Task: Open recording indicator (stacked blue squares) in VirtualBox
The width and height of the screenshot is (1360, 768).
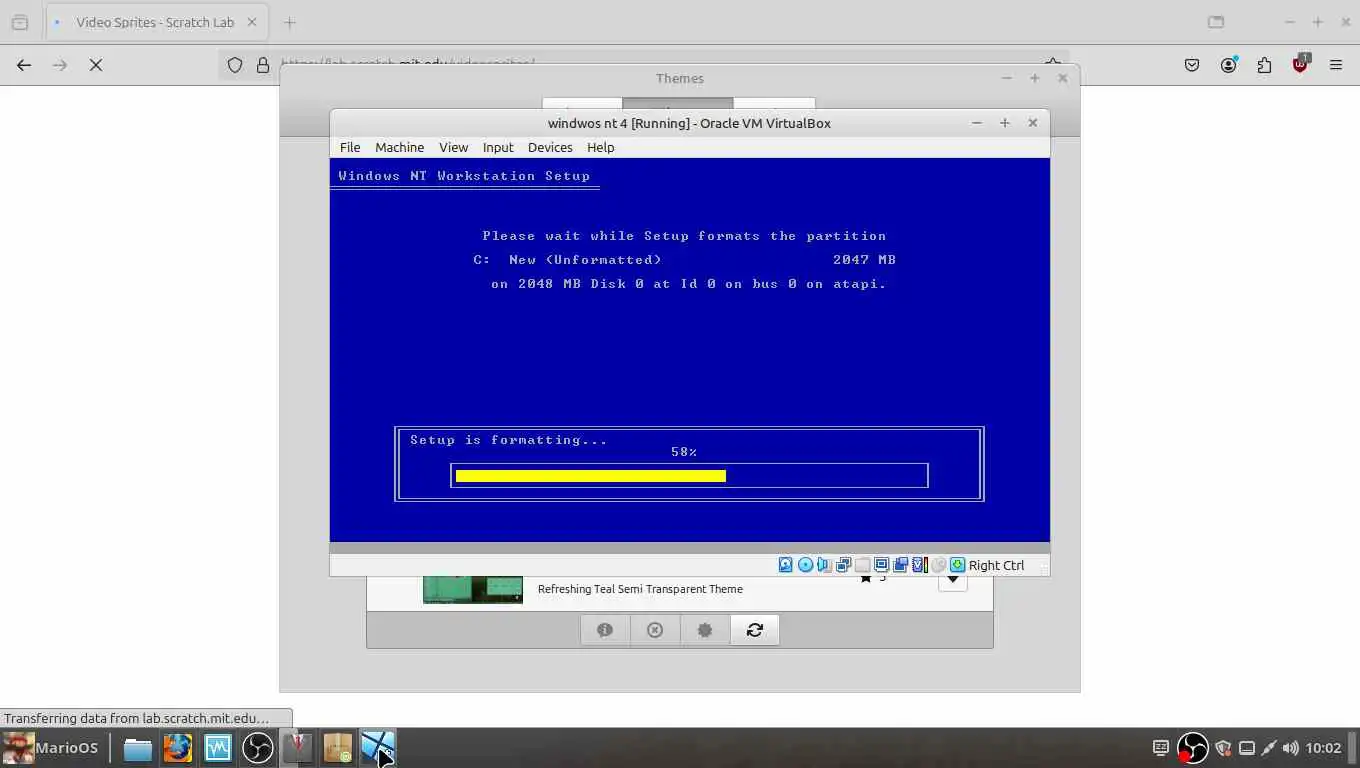Action: coord(900,565)
